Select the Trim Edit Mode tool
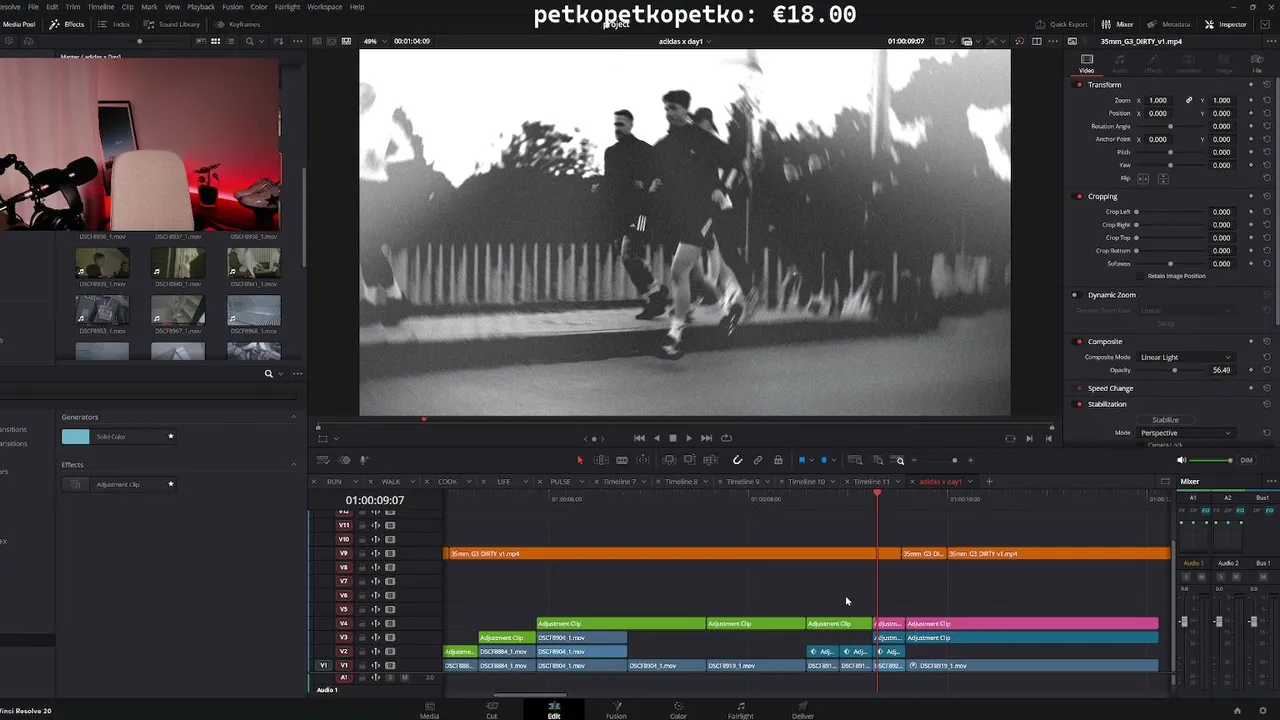 coord(601,460)
